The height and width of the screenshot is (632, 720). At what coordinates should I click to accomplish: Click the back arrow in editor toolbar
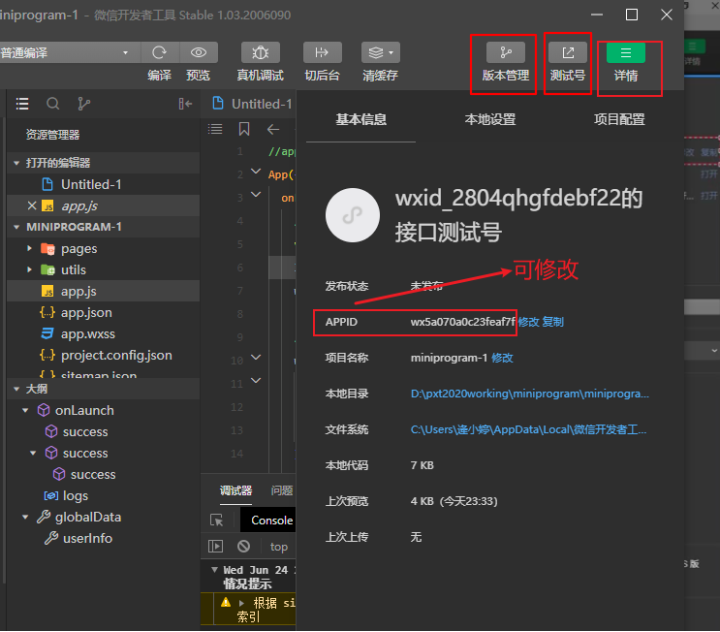tap(273, 129)
